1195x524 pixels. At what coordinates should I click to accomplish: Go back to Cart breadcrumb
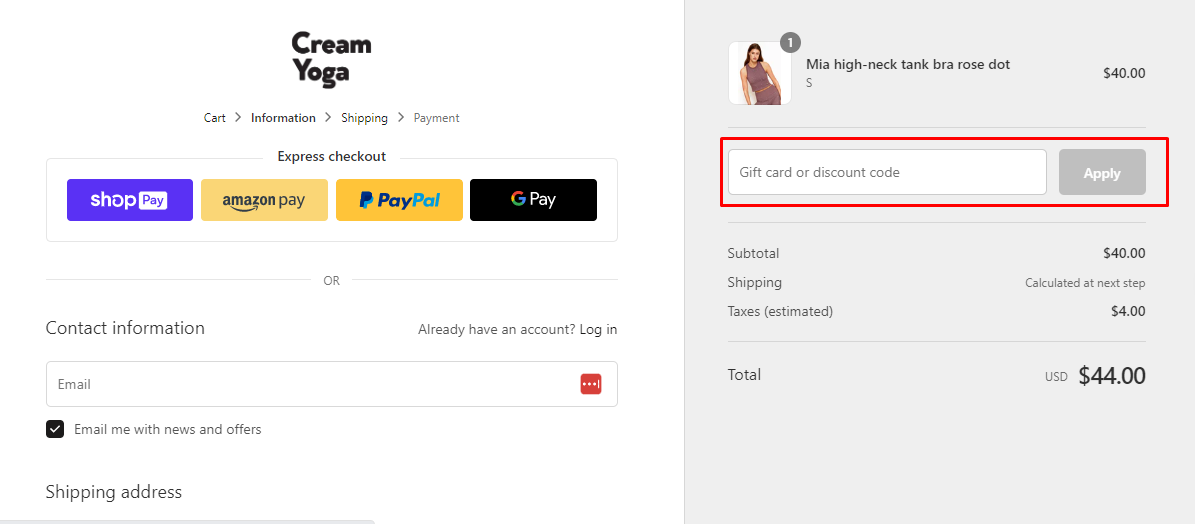tap(215, 118)
